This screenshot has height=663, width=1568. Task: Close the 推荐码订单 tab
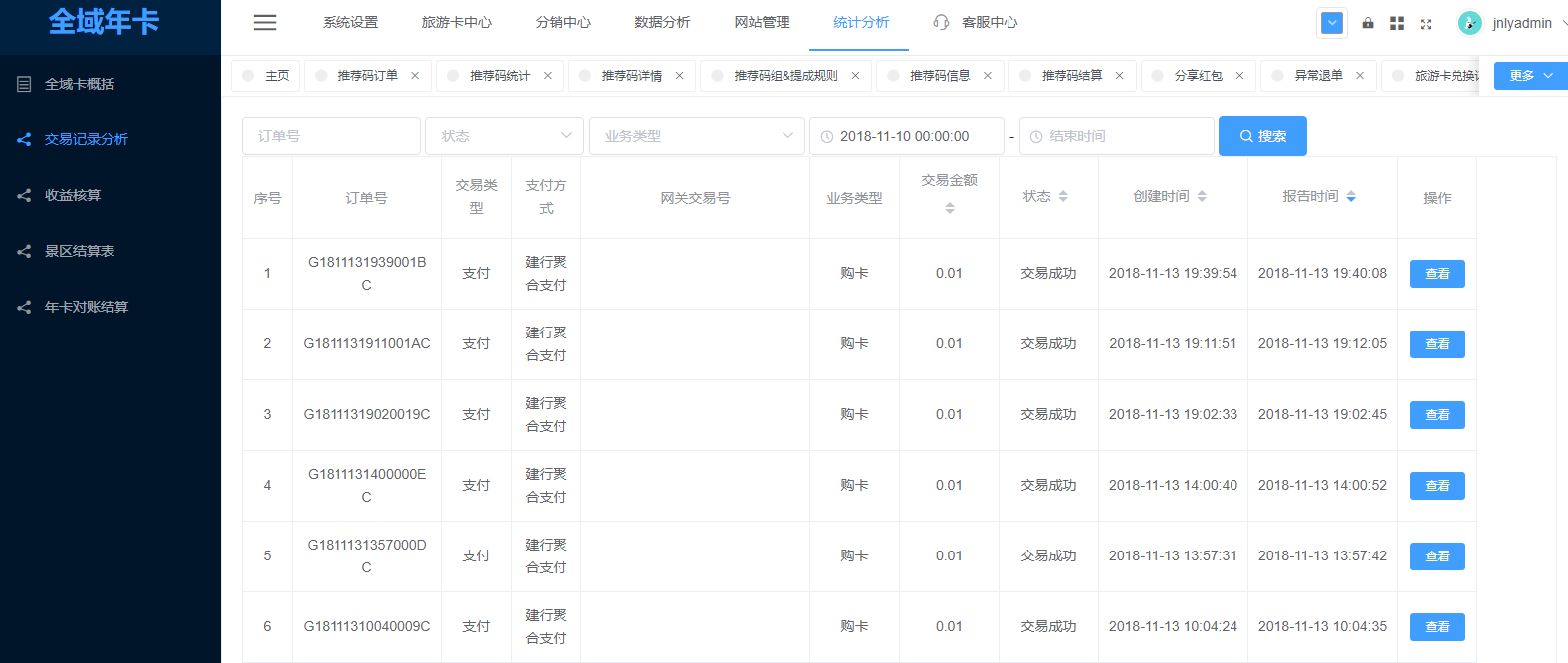tap(415, 76)
